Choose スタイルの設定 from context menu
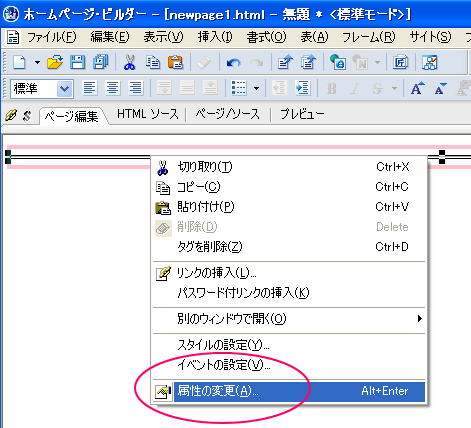The image size is (471, 428). click(289, 345)
